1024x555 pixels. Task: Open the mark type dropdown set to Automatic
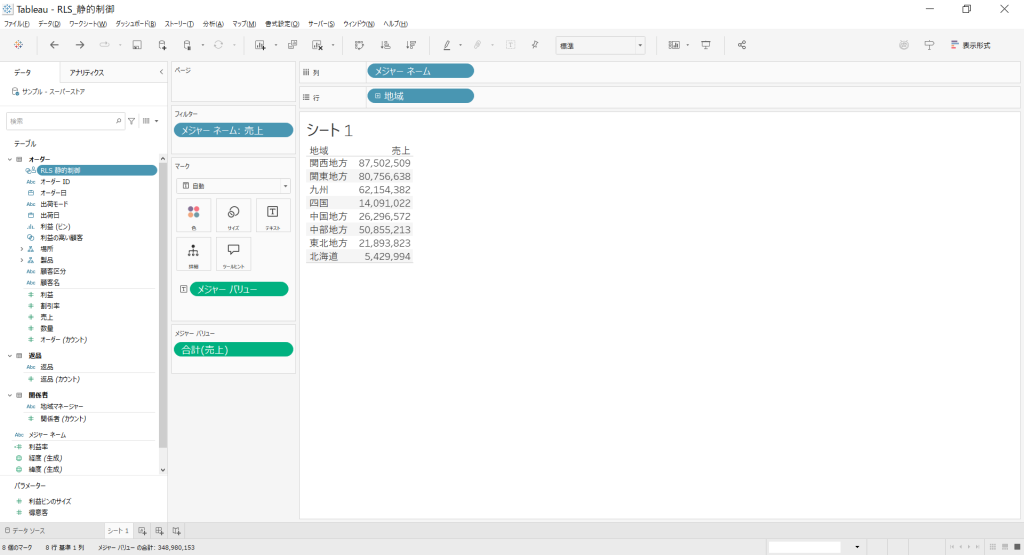(x=233, y=186)
